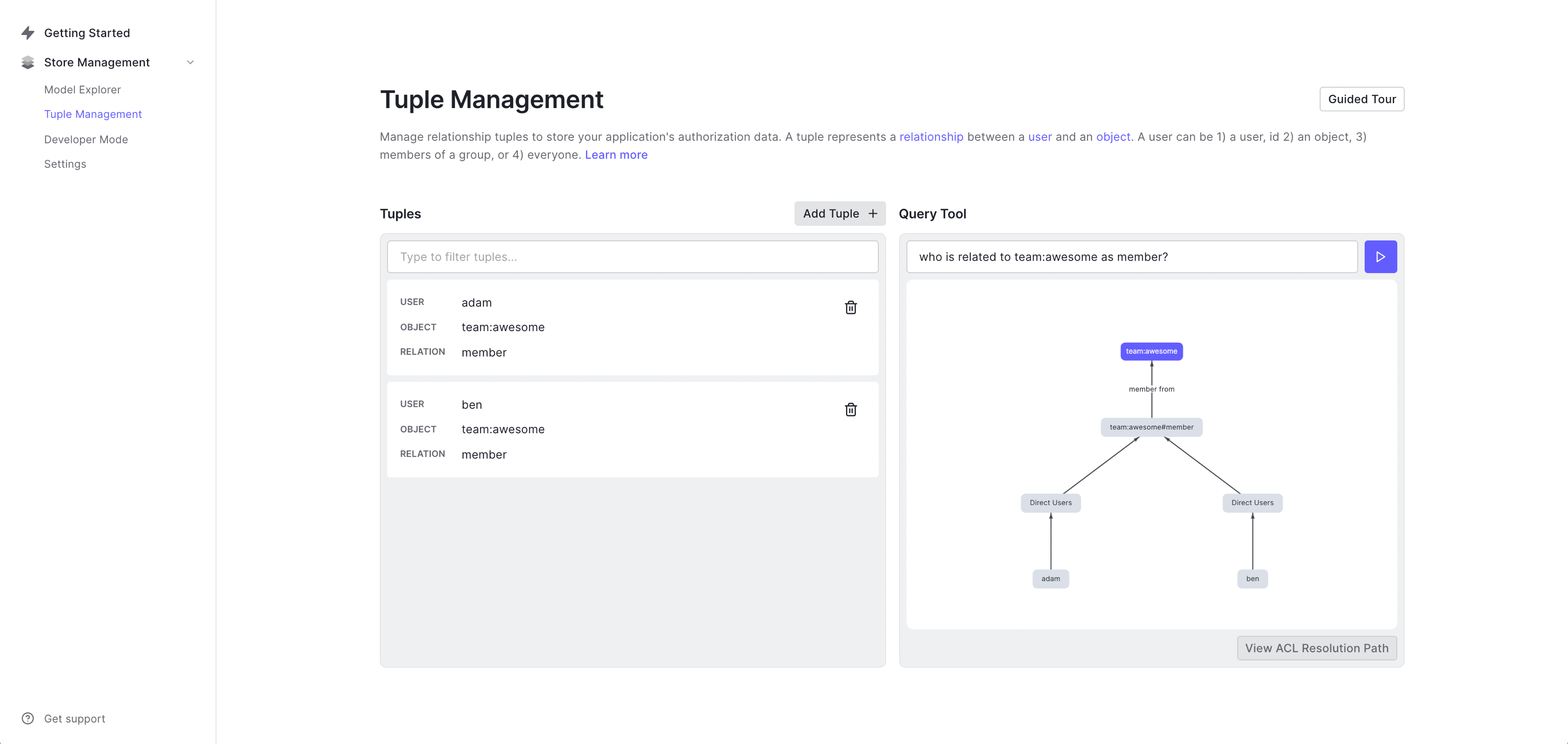Click the plus icon on Add Tuple
The image size is (1568, 744).
(x=872, y=214)
